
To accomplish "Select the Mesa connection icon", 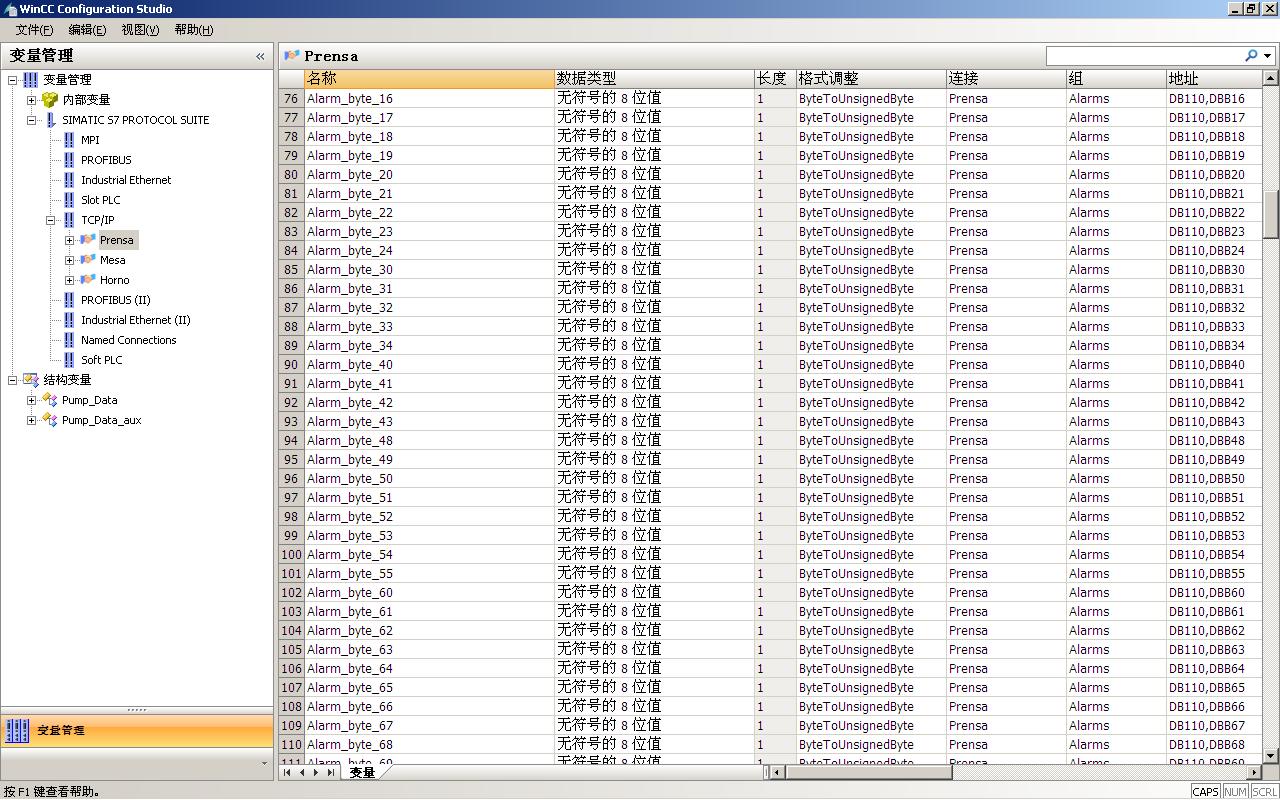I will [88, 260].
